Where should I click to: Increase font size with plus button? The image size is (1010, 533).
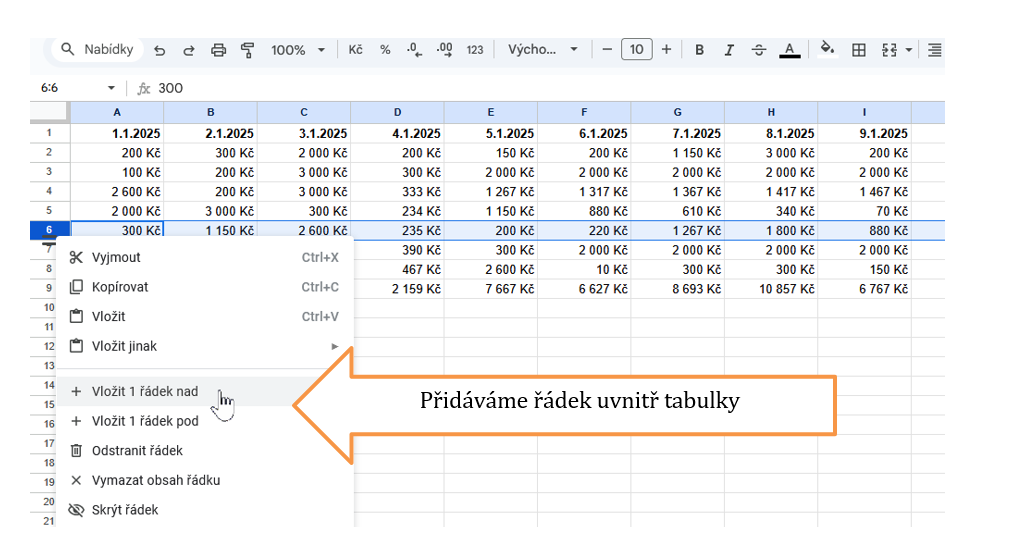click(666, 50)
